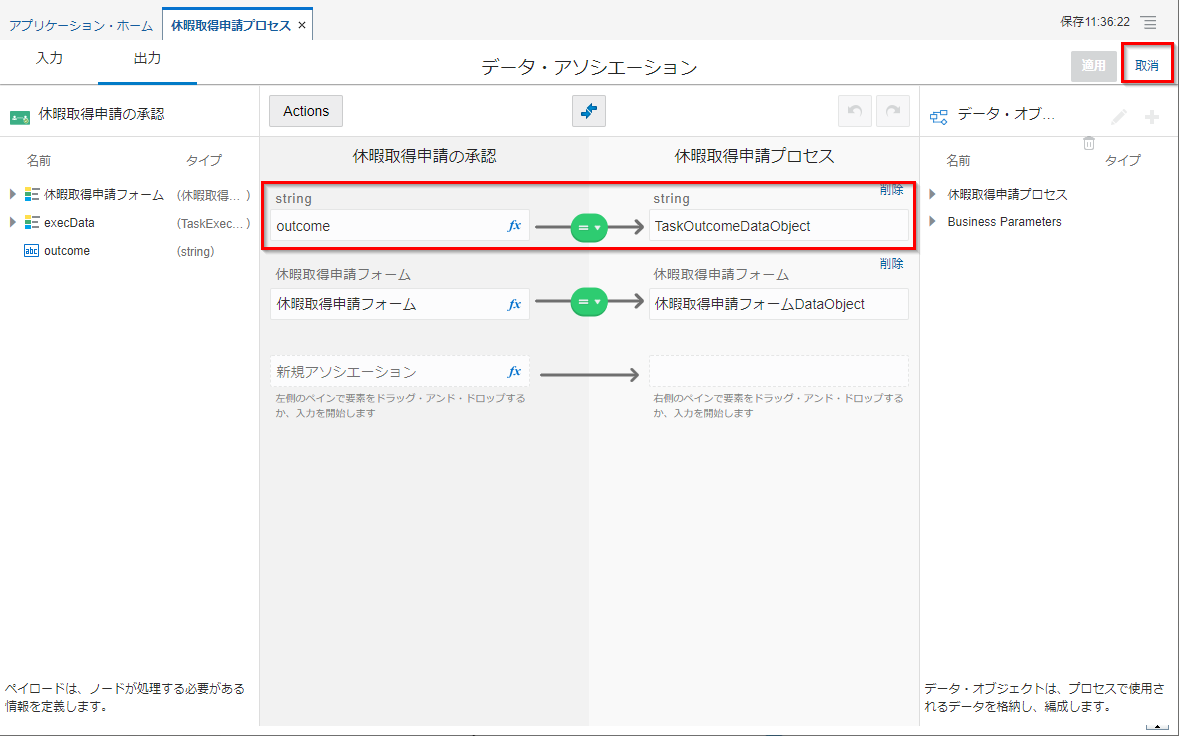Expand the execData tree node
This screenshot has height=736, width=1179.
(x=13, y=222)
